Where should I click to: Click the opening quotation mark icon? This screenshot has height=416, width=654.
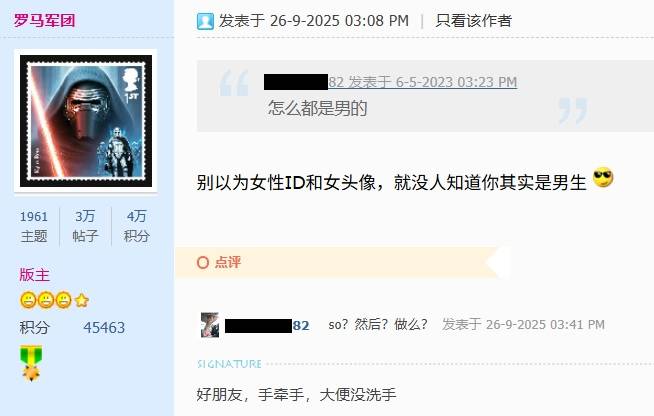[x=234, y=83]
